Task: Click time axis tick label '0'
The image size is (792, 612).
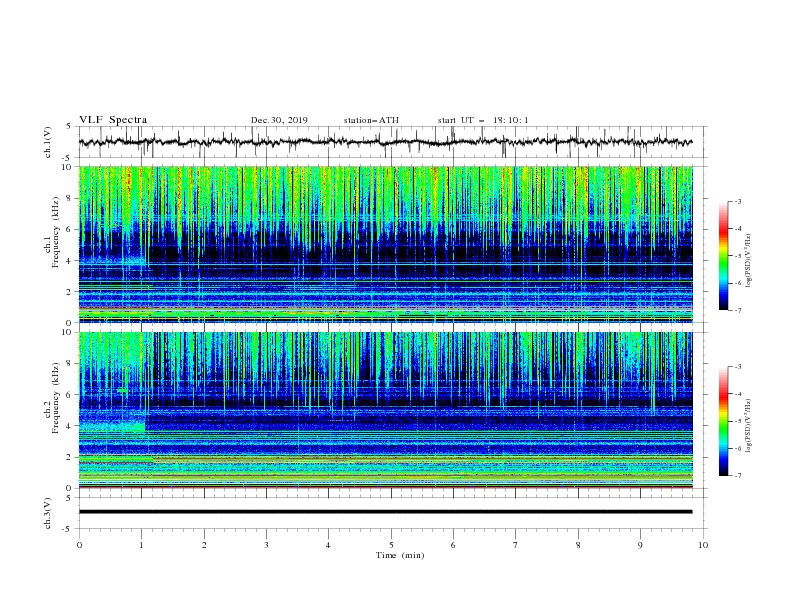Action: [79, 545]
